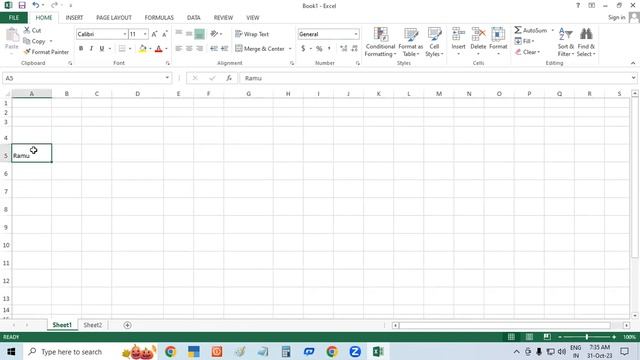Increase decimal places
This screenshot has width=640, height=360.
point(343,49)
